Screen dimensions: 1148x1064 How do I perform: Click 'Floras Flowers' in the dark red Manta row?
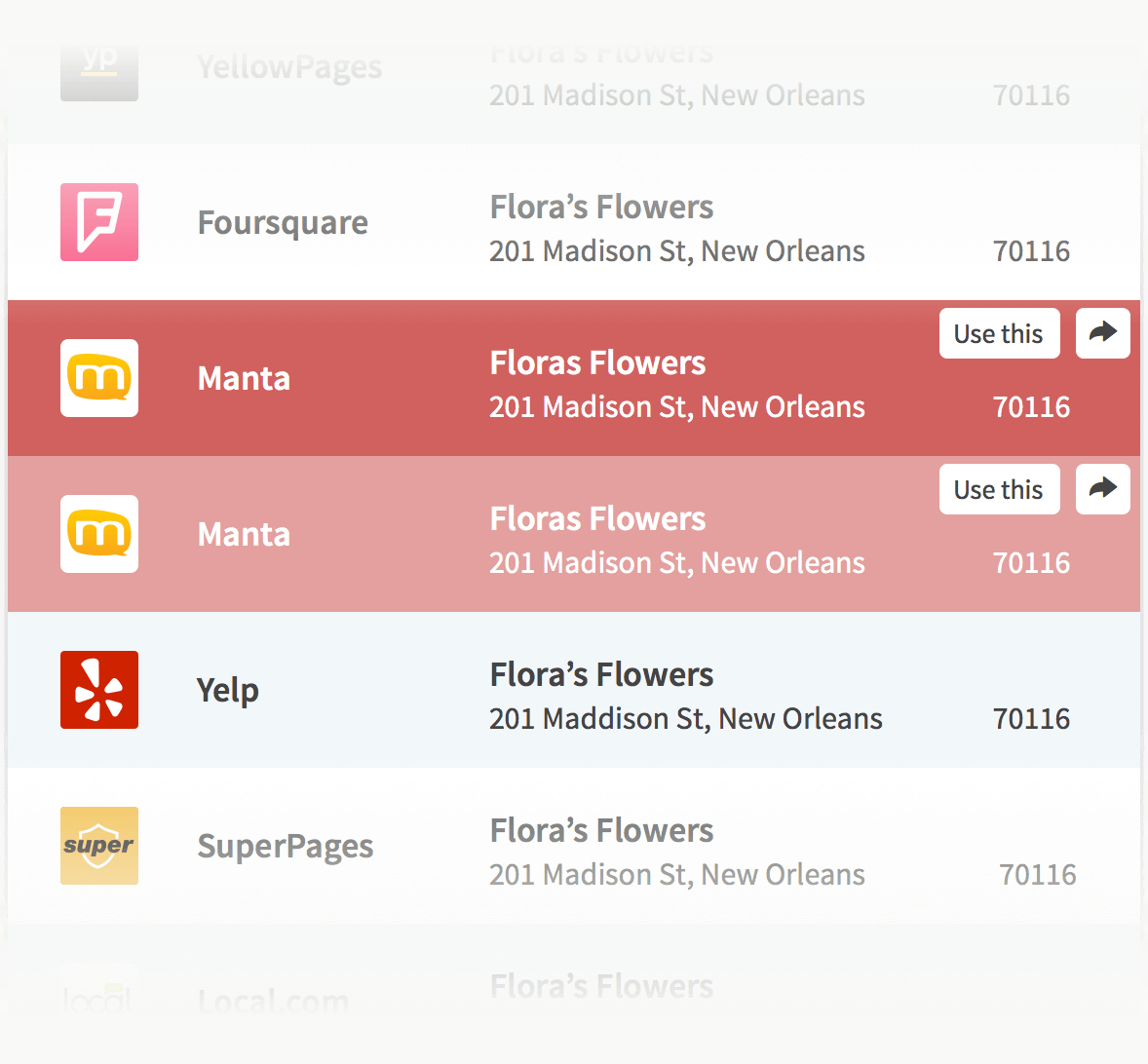pyautogui.click(x=597, y=363)
